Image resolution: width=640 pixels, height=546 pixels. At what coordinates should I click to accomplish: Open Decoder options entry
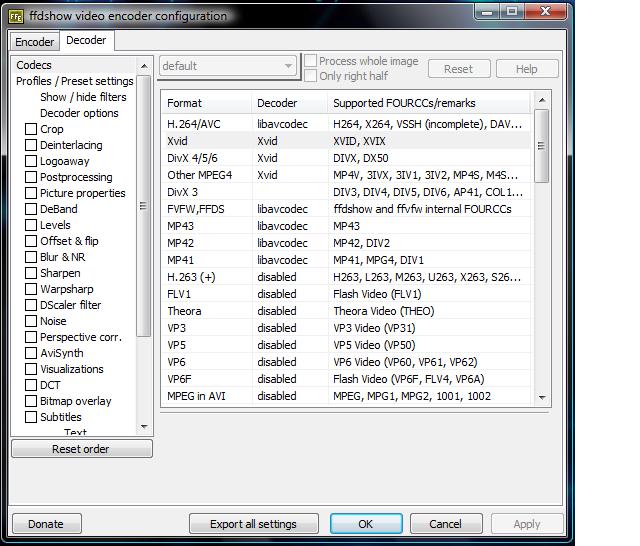pos(79,113)
